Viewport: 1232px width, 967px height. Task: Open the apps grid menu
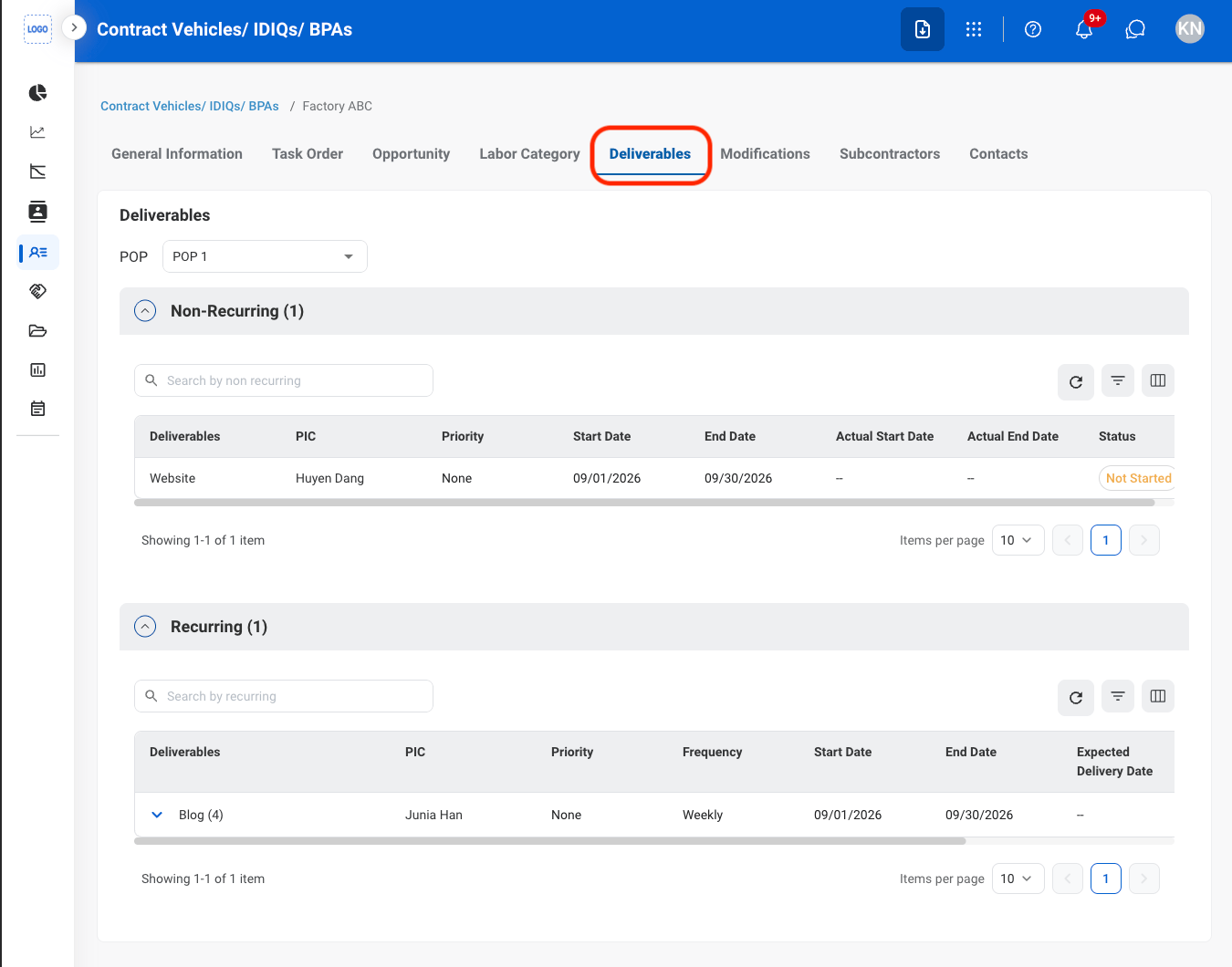[974, 29]
